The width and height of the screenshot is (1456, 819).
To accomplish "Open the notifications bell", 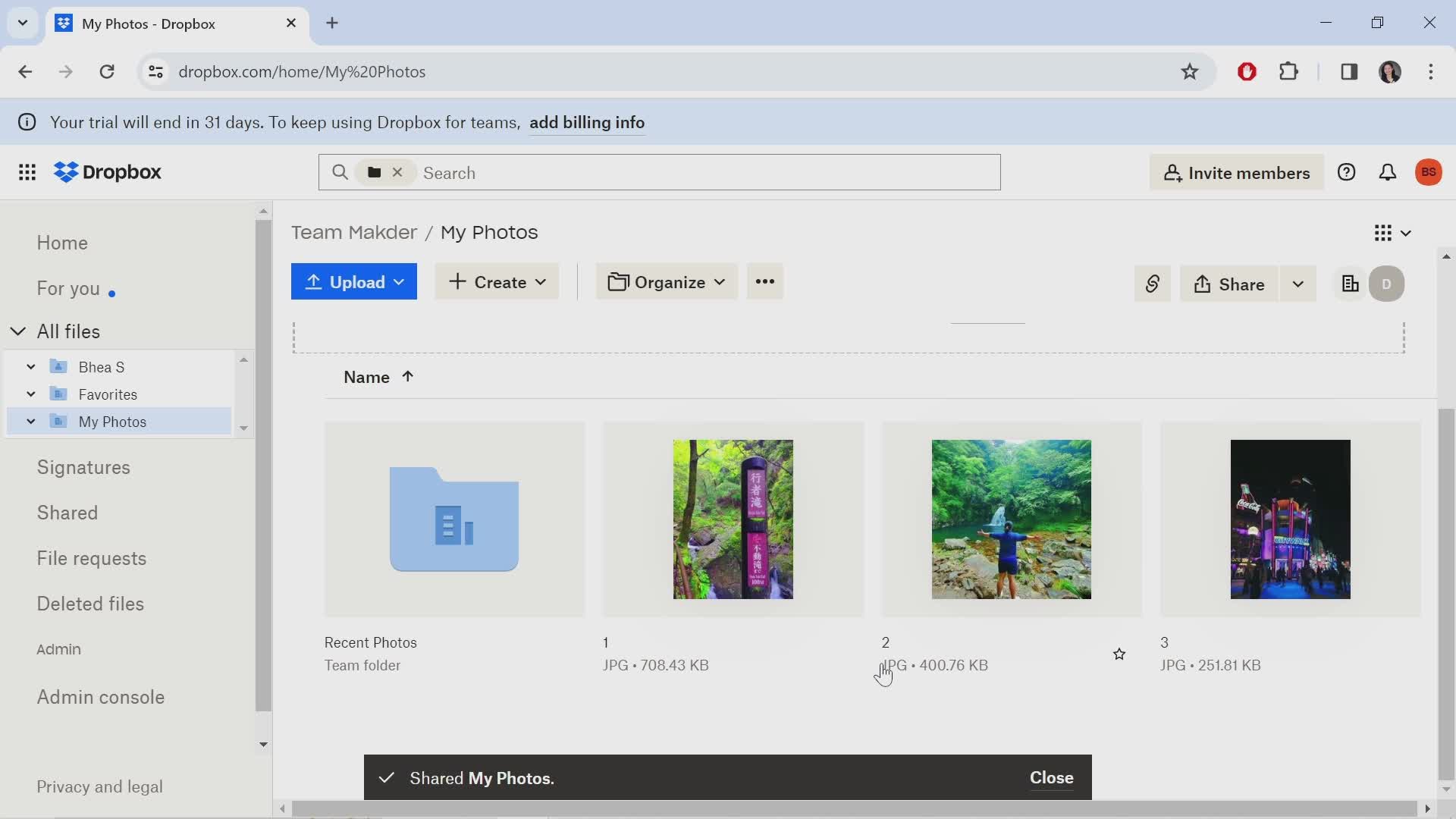I will point(1387,173).
